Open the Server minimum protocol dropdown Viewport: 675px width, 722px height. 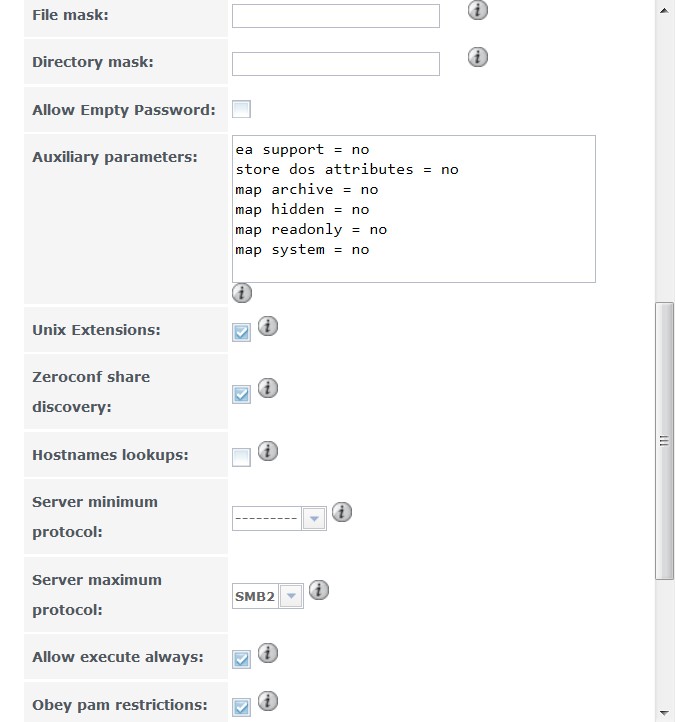[x=279, y=518]
